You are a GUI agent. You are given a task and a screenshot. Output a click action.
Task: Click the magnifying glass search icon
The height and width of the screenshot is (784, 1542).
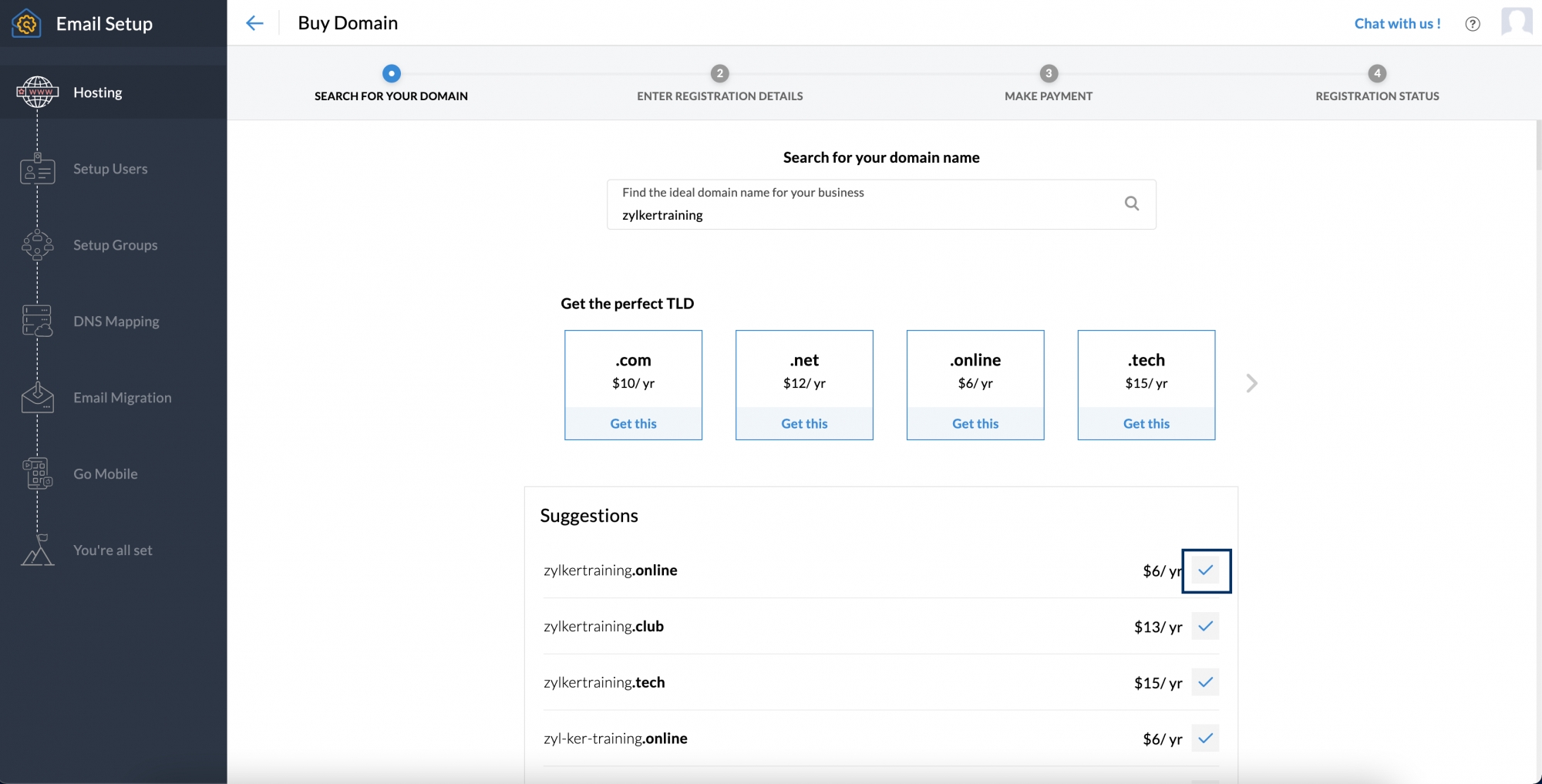(x=1131, y=203)
